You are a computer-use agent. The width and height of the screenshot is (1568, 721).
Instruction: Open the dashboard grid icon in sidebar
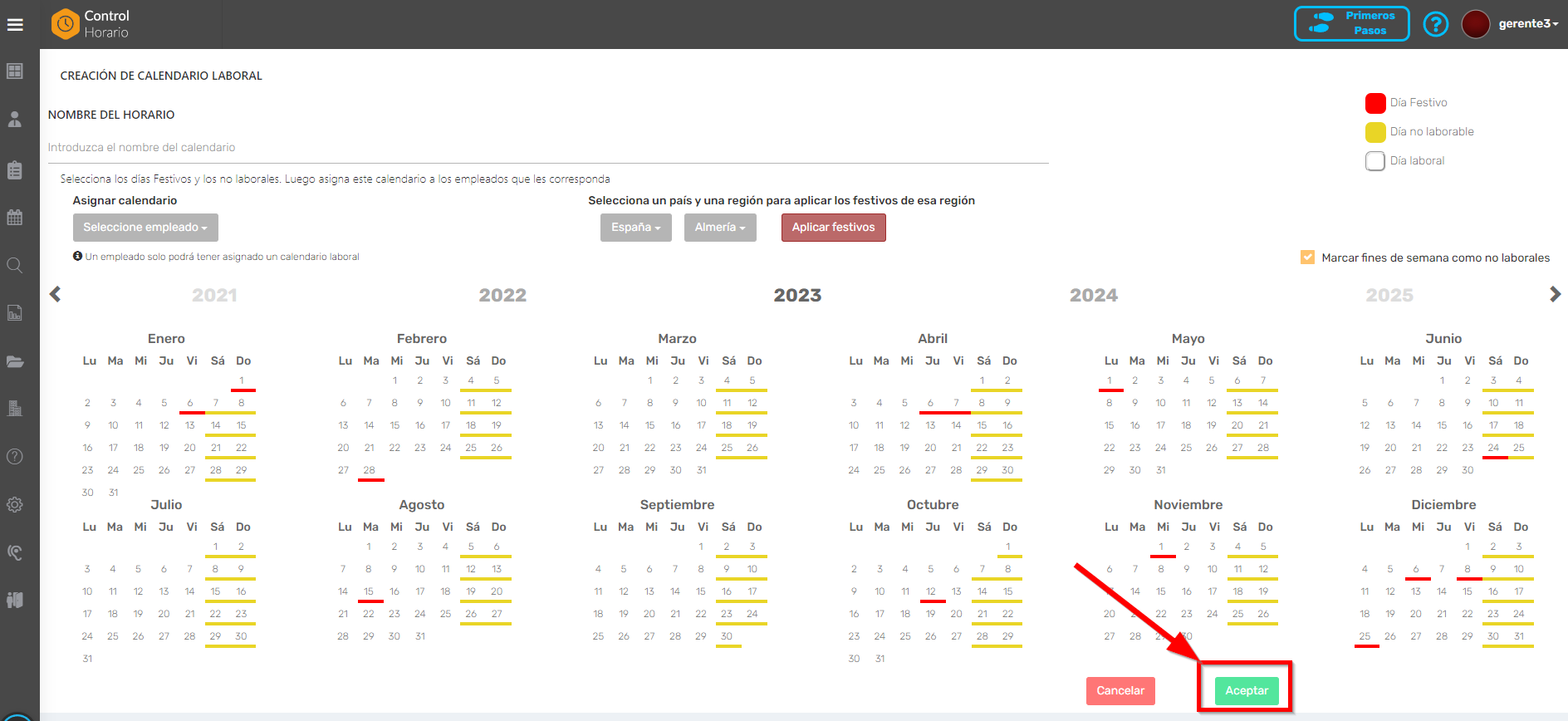point(15,71)
